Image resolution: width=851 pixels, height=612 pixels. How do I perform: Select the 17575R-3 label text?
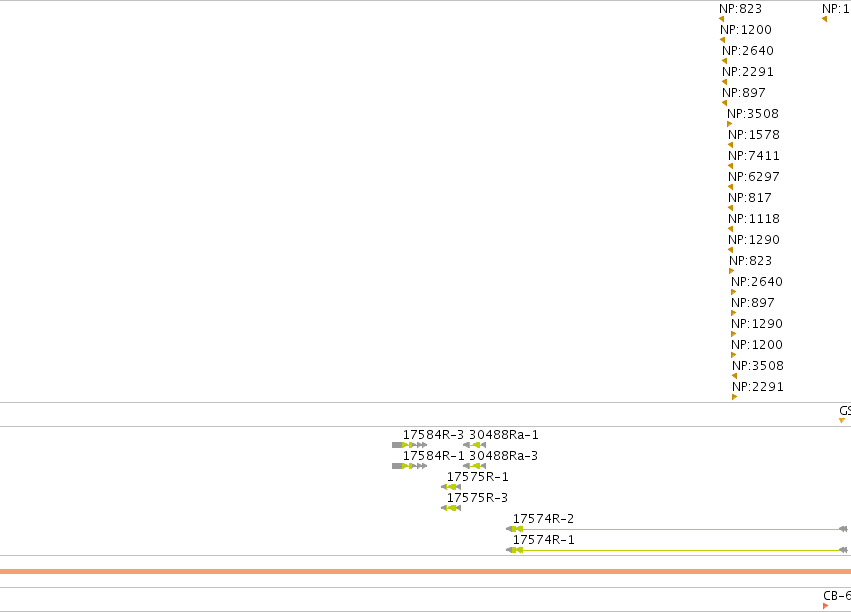click(x=478, y=498)
